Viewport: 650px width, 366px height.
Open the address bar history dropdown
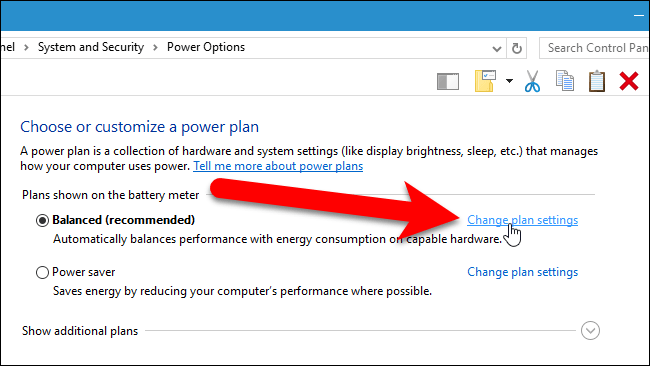pos(497,48)
